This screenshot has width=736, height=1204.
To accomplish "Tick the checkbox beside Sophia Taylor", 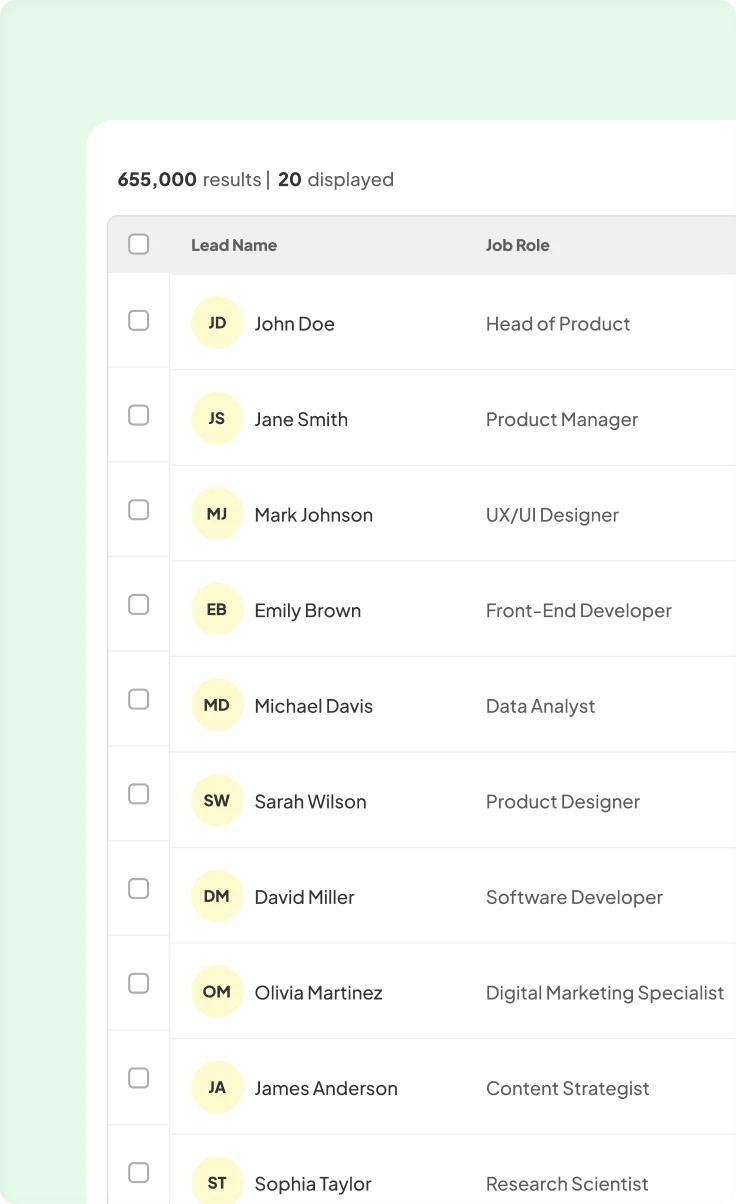I will pos(139,1173).
